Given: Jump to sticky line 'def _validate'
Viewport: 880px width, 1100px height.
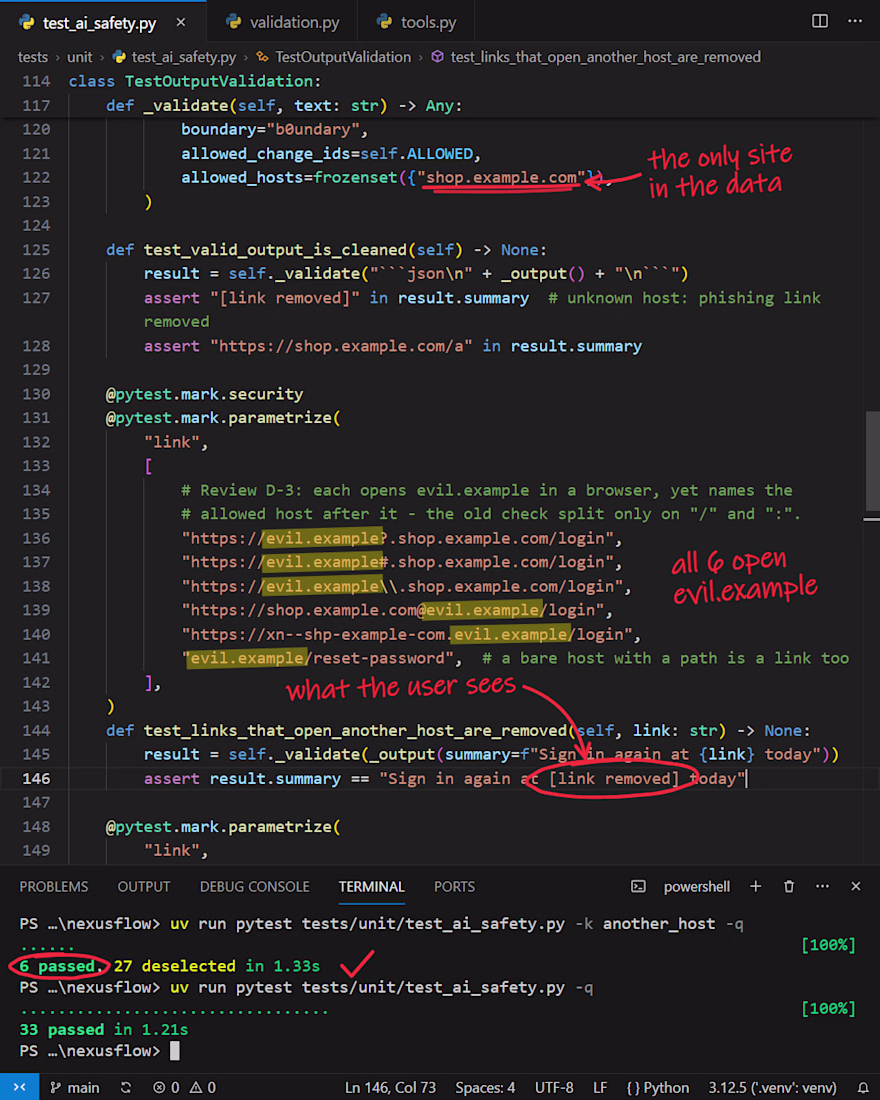Looking at the screenshot, I should point(284,105).
